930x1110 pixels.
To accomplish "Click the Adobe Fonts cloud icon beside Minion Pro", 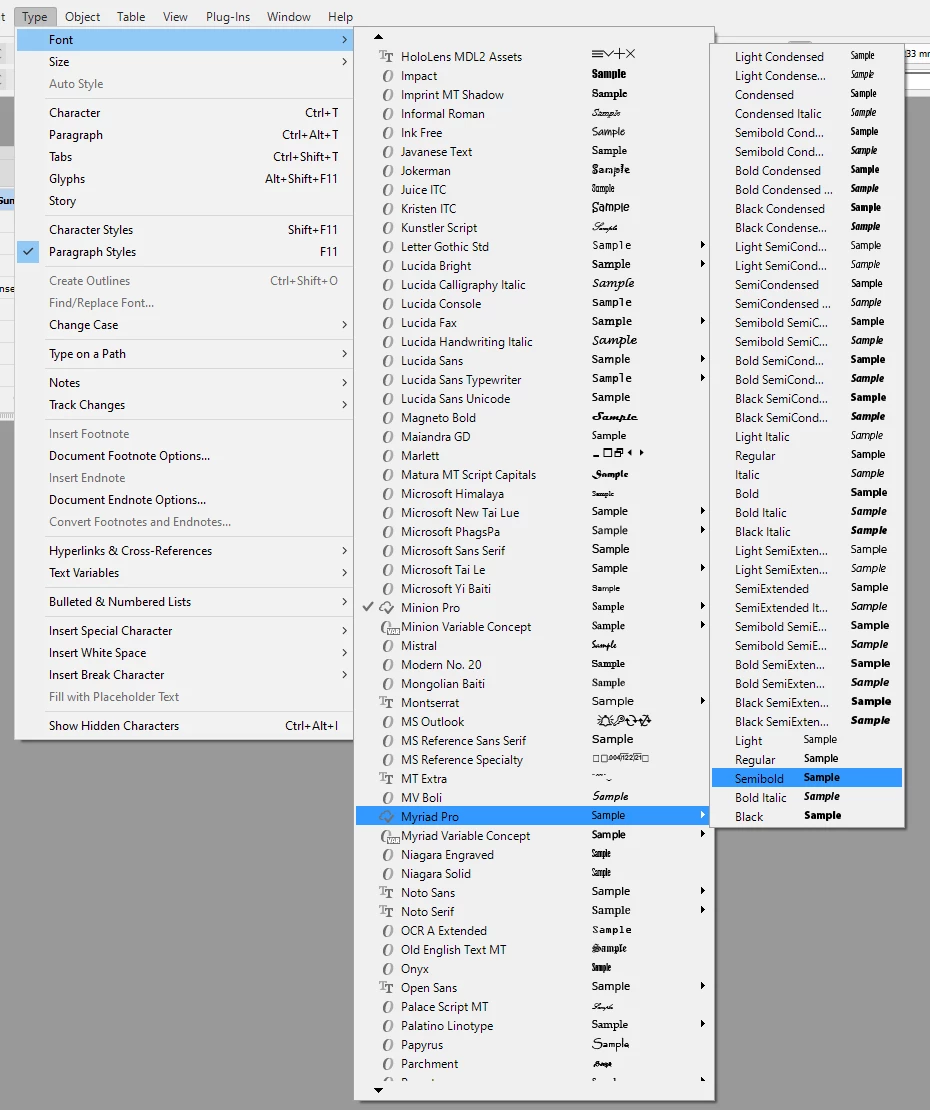I will [386, 607].
